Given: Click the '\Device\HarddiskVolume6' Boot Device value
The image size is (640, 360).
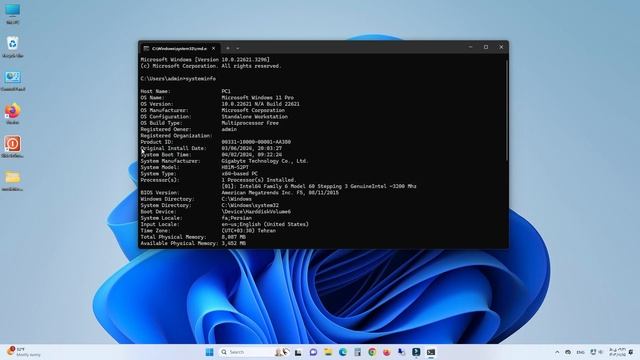Looking at the screenshot, I should 256,212.
